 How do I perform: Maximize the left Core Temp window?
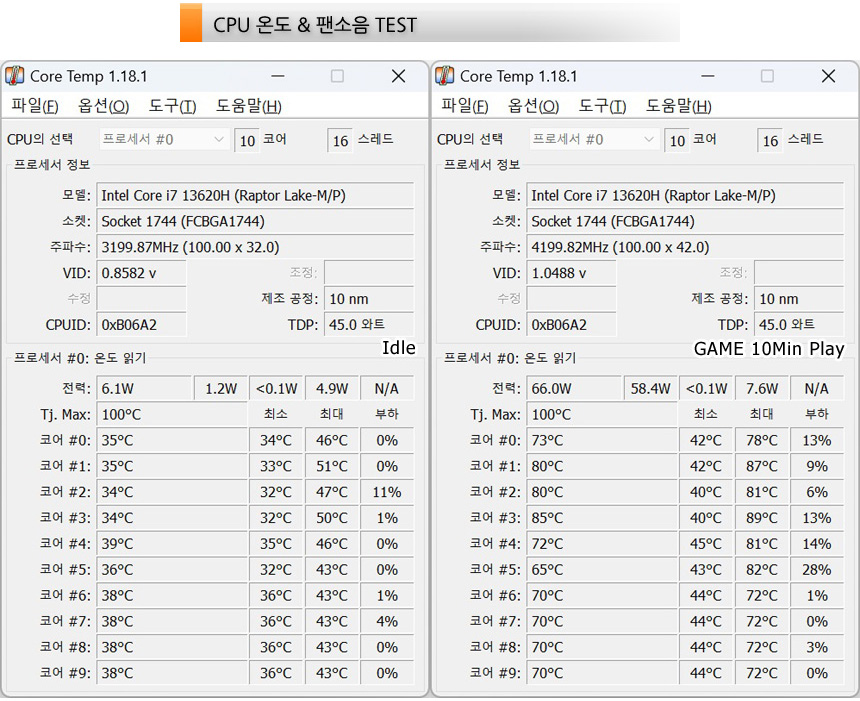click(337, 77)
